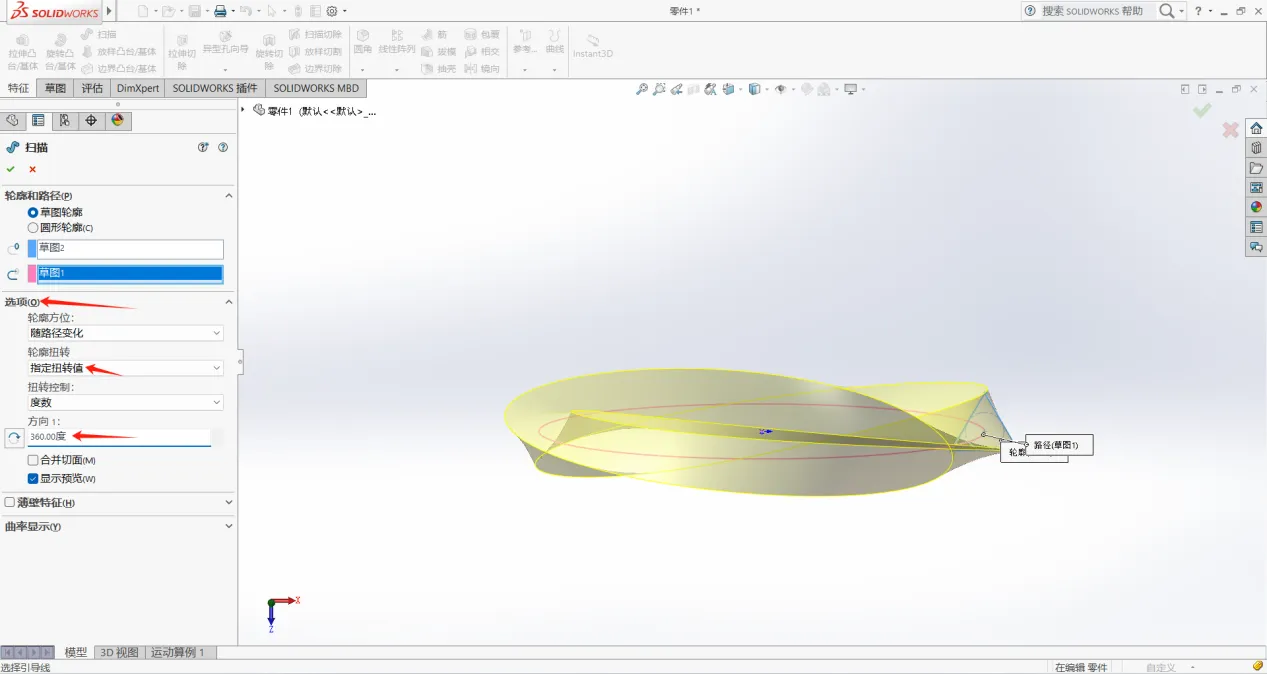Viewport: 1267px width, 674px height.
Task: Click the Instant3D button
Action: [x=593, y=47]
